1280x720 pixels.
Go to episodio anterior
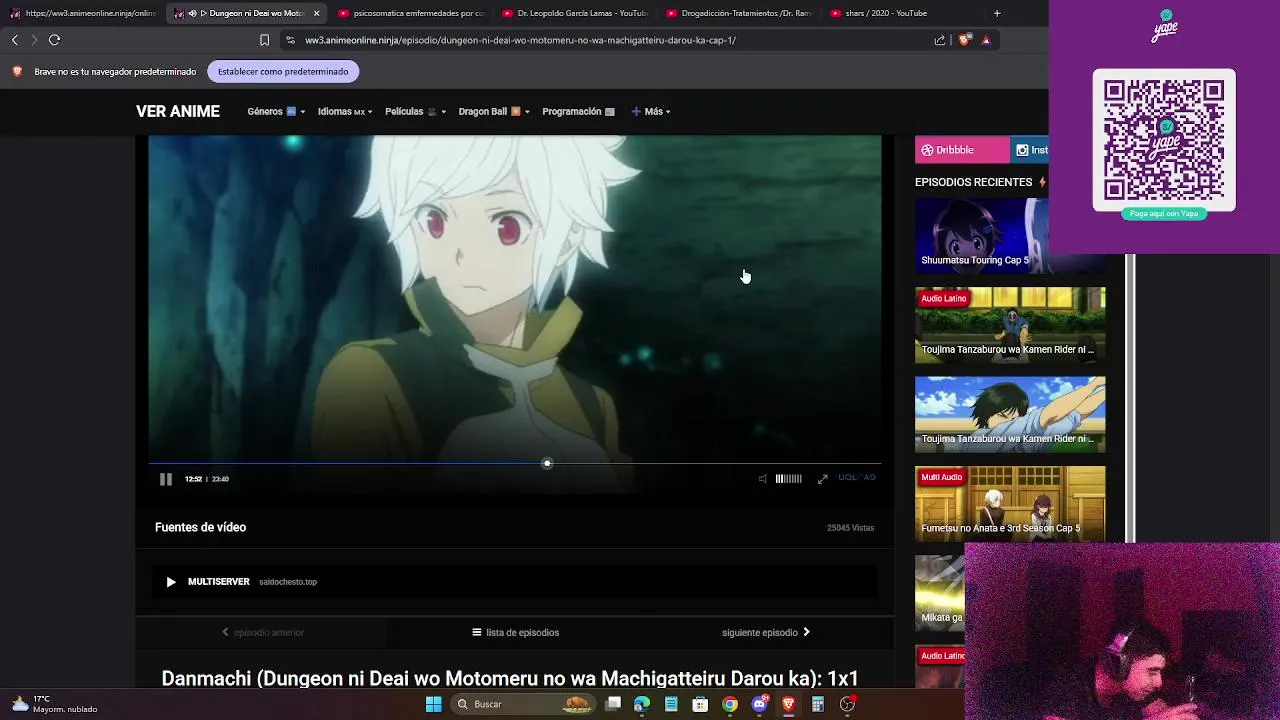[x=263, y=632]
